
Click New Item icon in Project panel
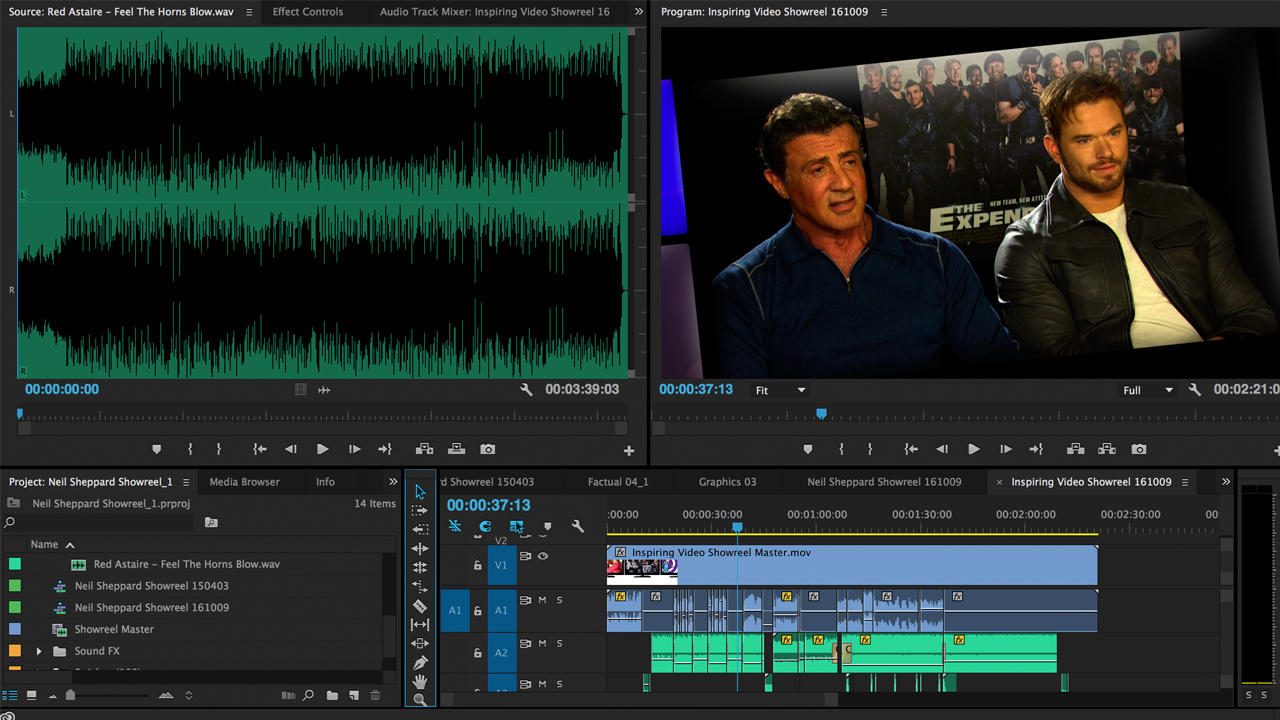click(x=354, y=695)
